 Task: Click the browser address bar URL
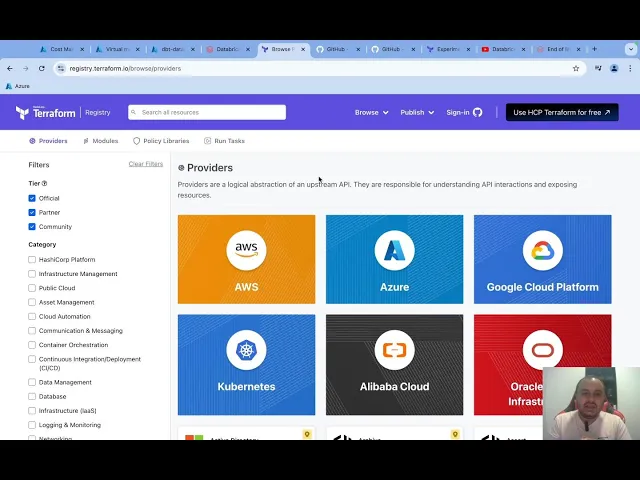coord(125,69)
